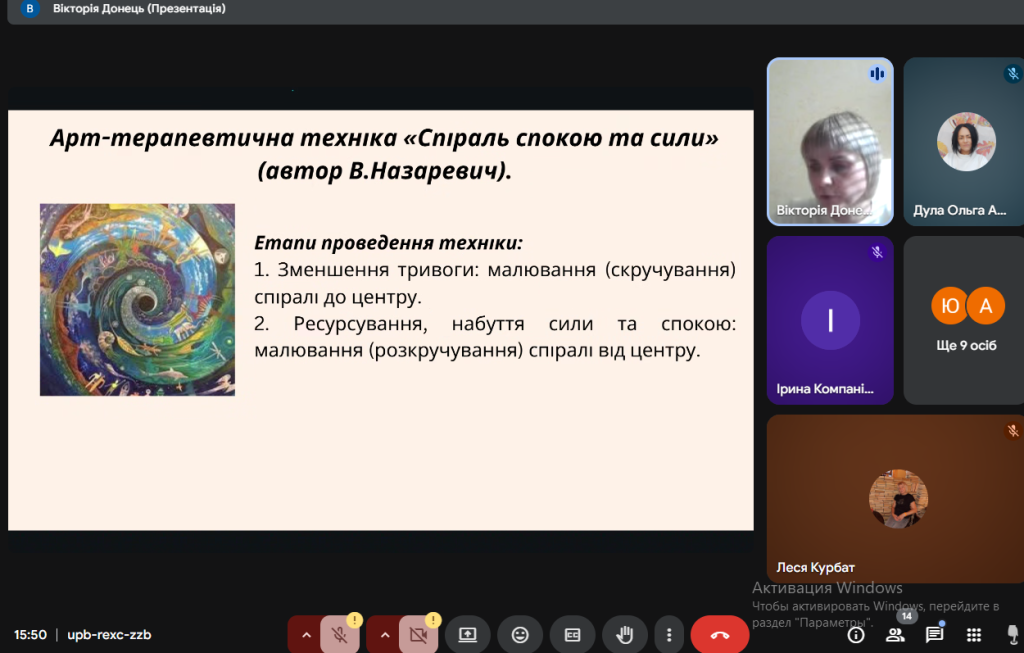The width and height of the screenshot is (1024, 653).
Task: Raise hand using the hand icon
Action: tap(624, 635)
